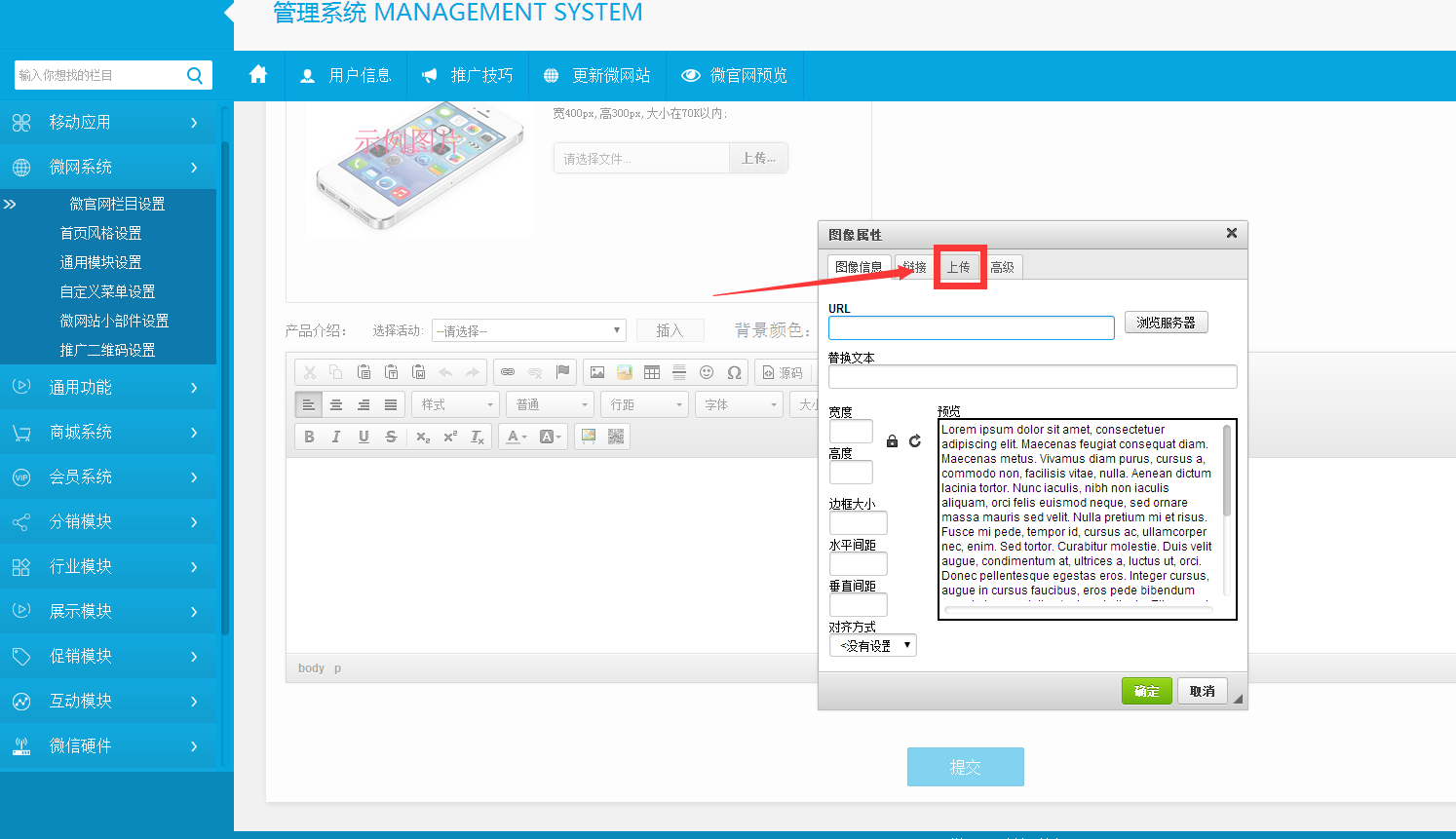Click the green 确定 button
Image resolution: width=1456 pixels, height=839 pixels.
coord(1146,691)
